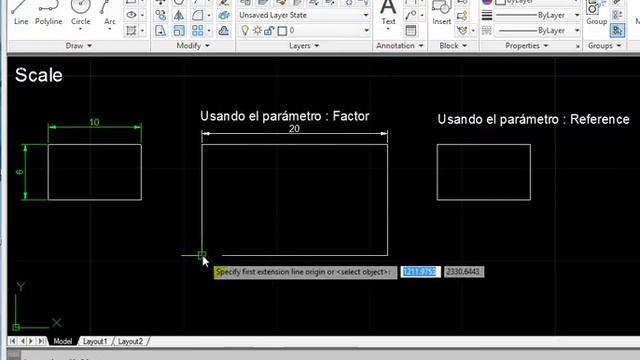Open the Circle tool dropdown arrow
The height and width of the screenshot is (360, 640).
click(80, 29)
